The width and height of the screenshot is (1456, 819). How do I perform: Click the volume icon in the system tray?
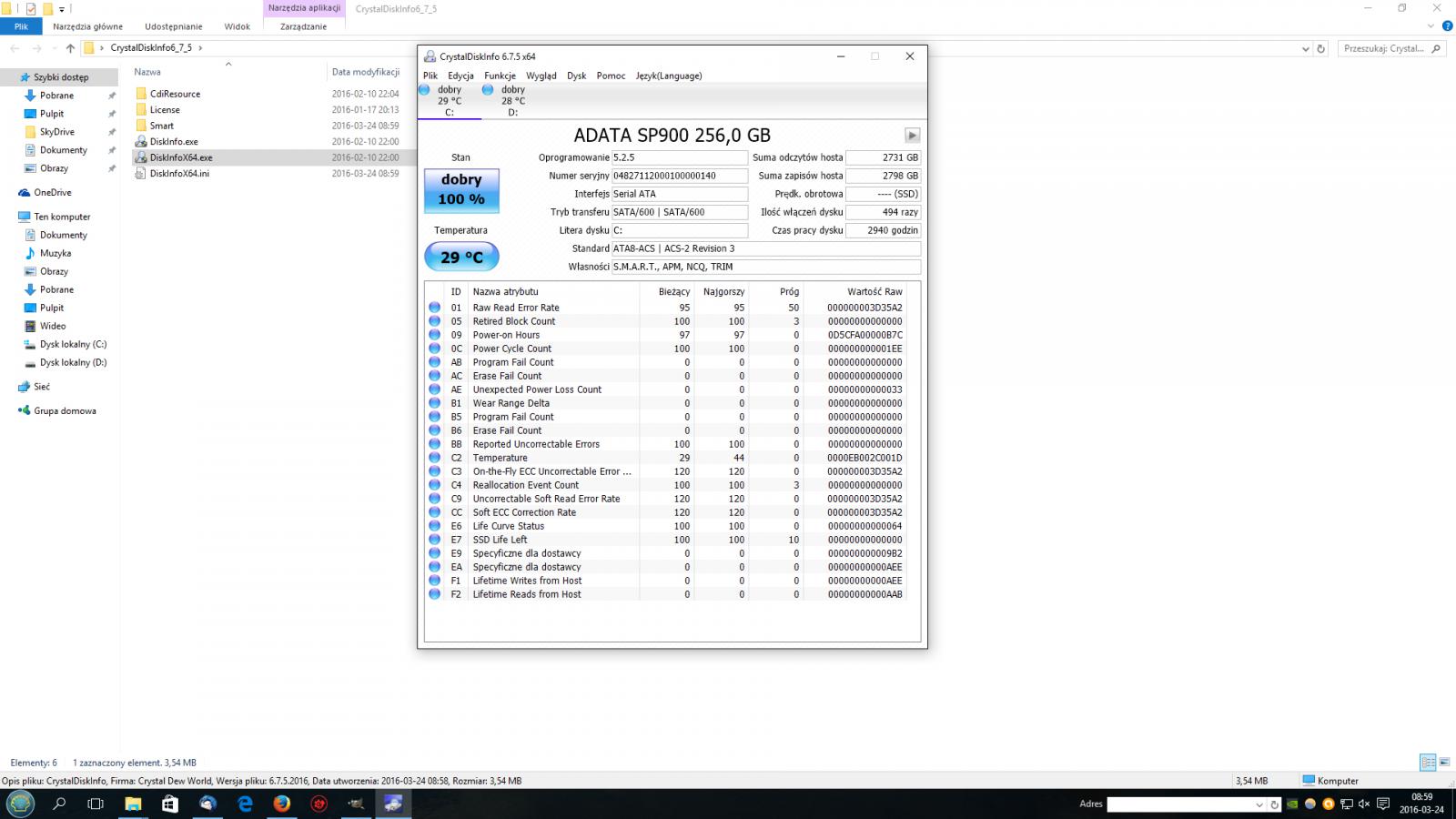point(1363,804)
